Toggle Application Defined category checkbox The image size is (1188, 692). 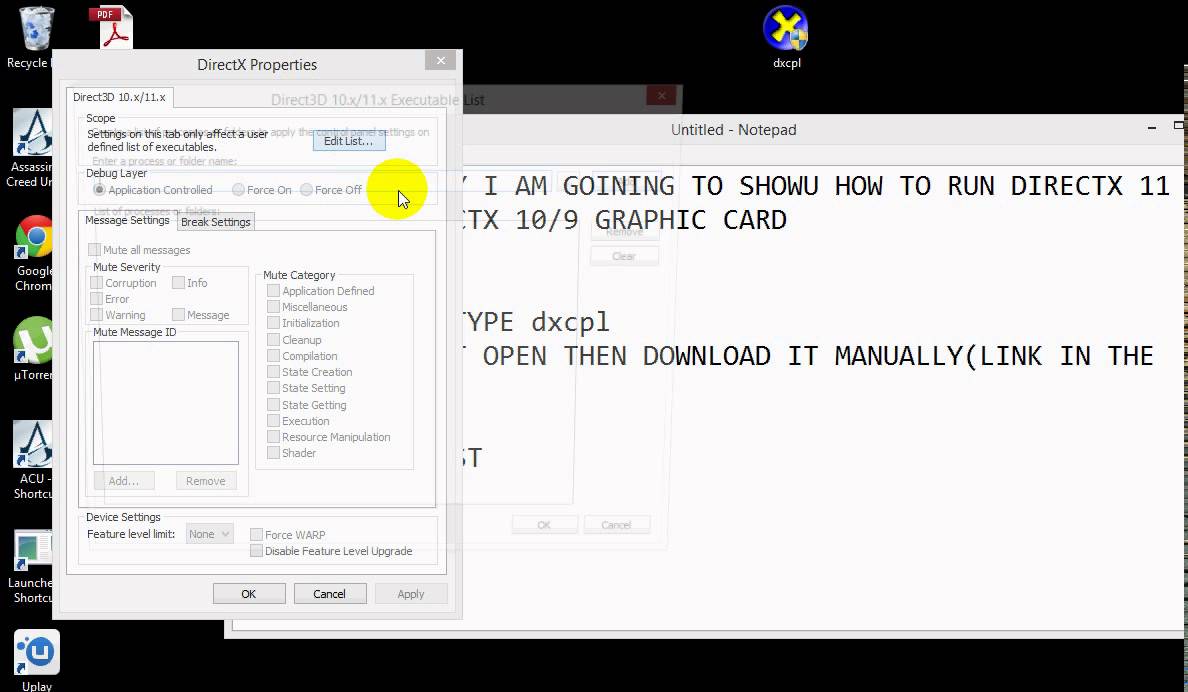274,290
